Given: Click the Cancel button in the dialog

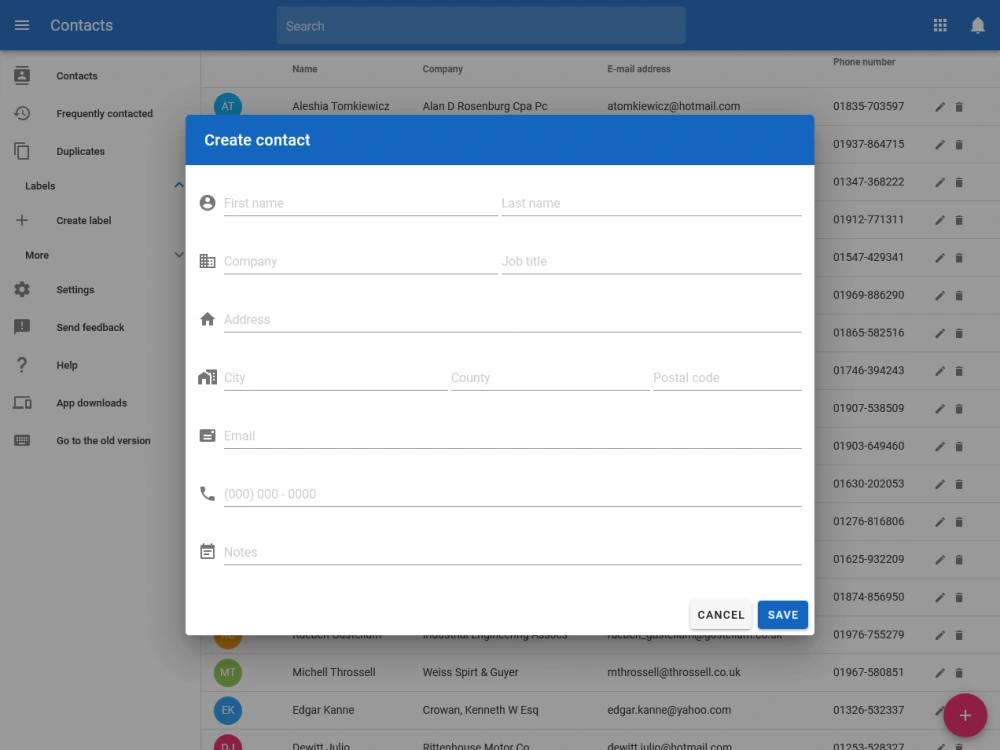Looking at the screenshot, I should [x=721, y=615].
